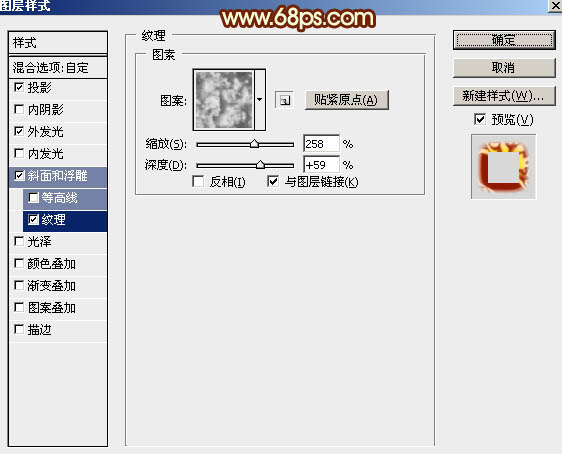562x454 pixels.
Task: Toggle the 与图层链接(K) checkbox
Action: pos(273,181)
